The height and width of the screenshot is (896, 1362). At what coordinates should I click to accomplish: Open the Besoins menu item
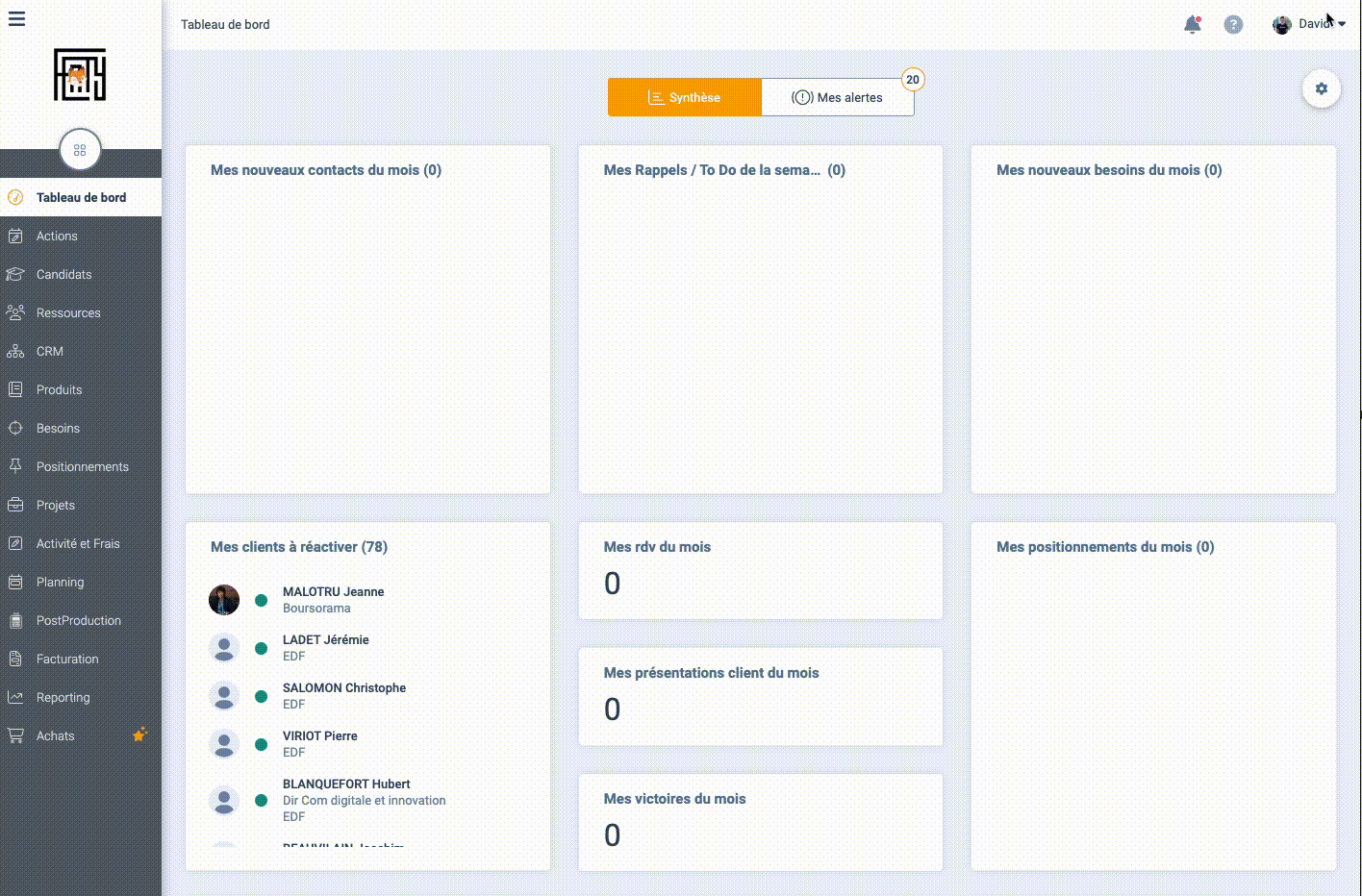[x=81, y=428]
